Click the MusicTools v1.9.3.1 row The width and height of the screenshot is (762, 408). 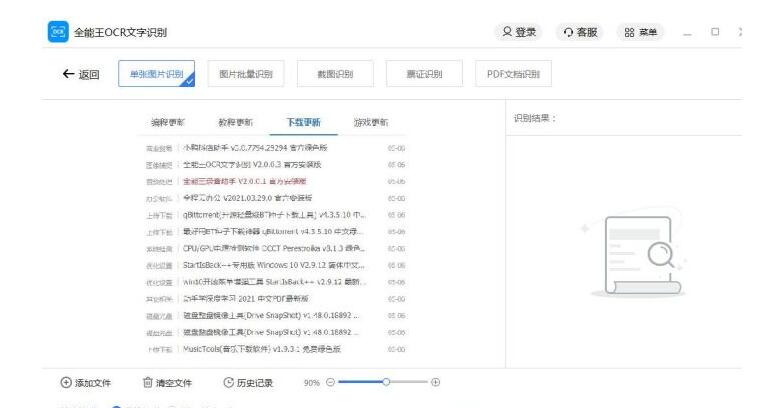click(x=275, y=349)
